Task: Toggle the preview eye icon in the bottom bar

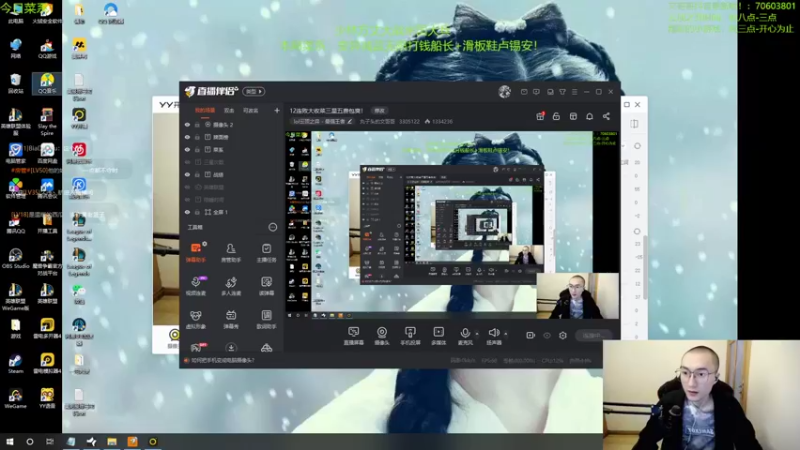Action: [547, 335]
